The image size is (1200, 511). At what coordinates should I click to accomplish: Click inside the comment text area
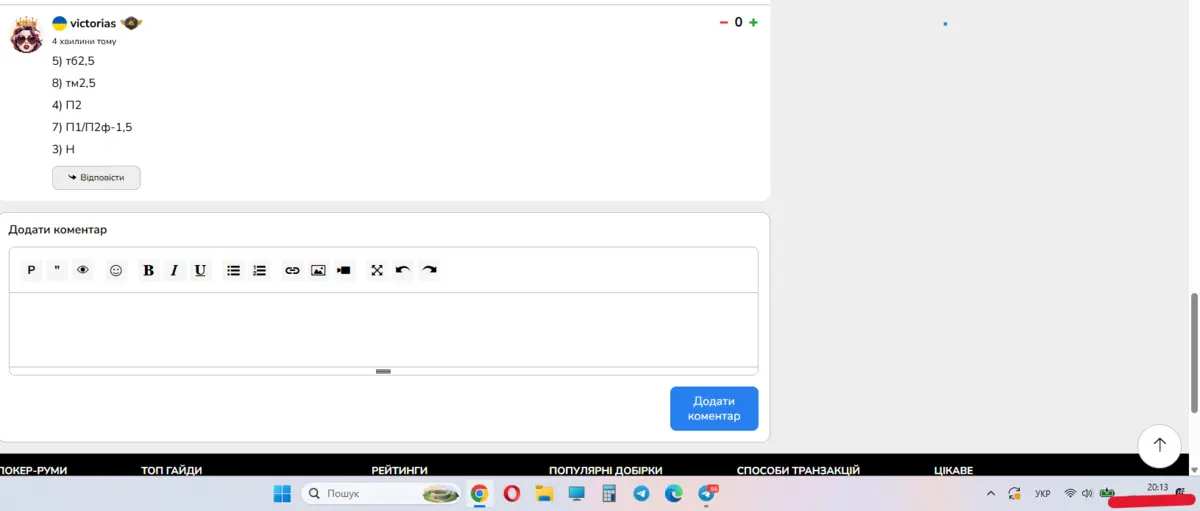[x=383, y=329]
